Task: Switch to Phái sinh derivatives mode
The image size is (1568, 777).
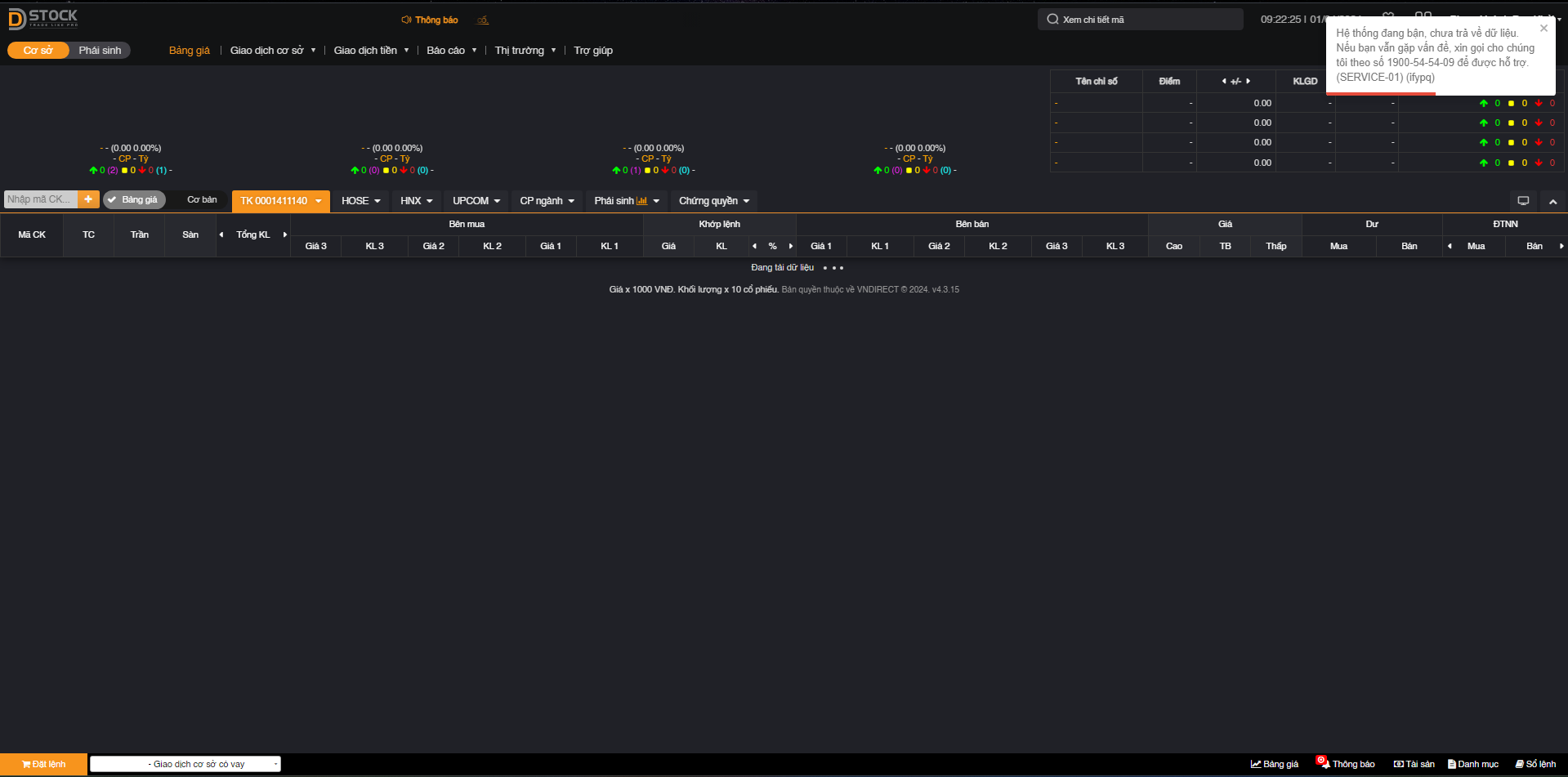Action: (x=100, y=51)
